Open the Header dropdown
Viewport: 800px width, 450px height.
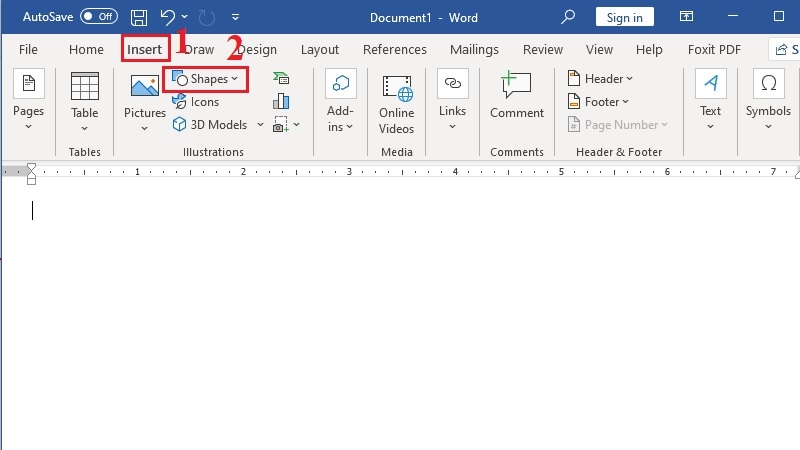(x=600, y=79)
